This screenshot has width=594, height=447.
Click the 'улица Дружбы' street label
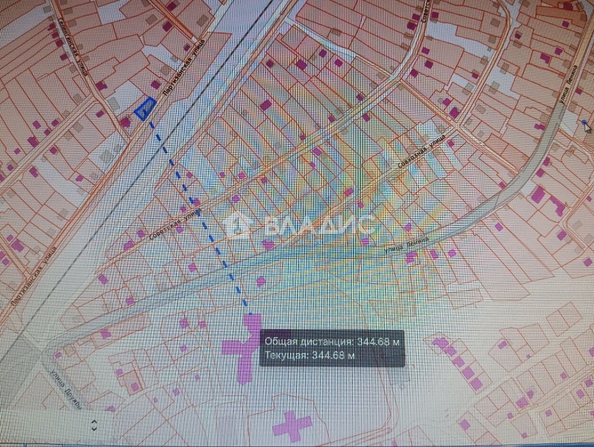coord(67,389)
